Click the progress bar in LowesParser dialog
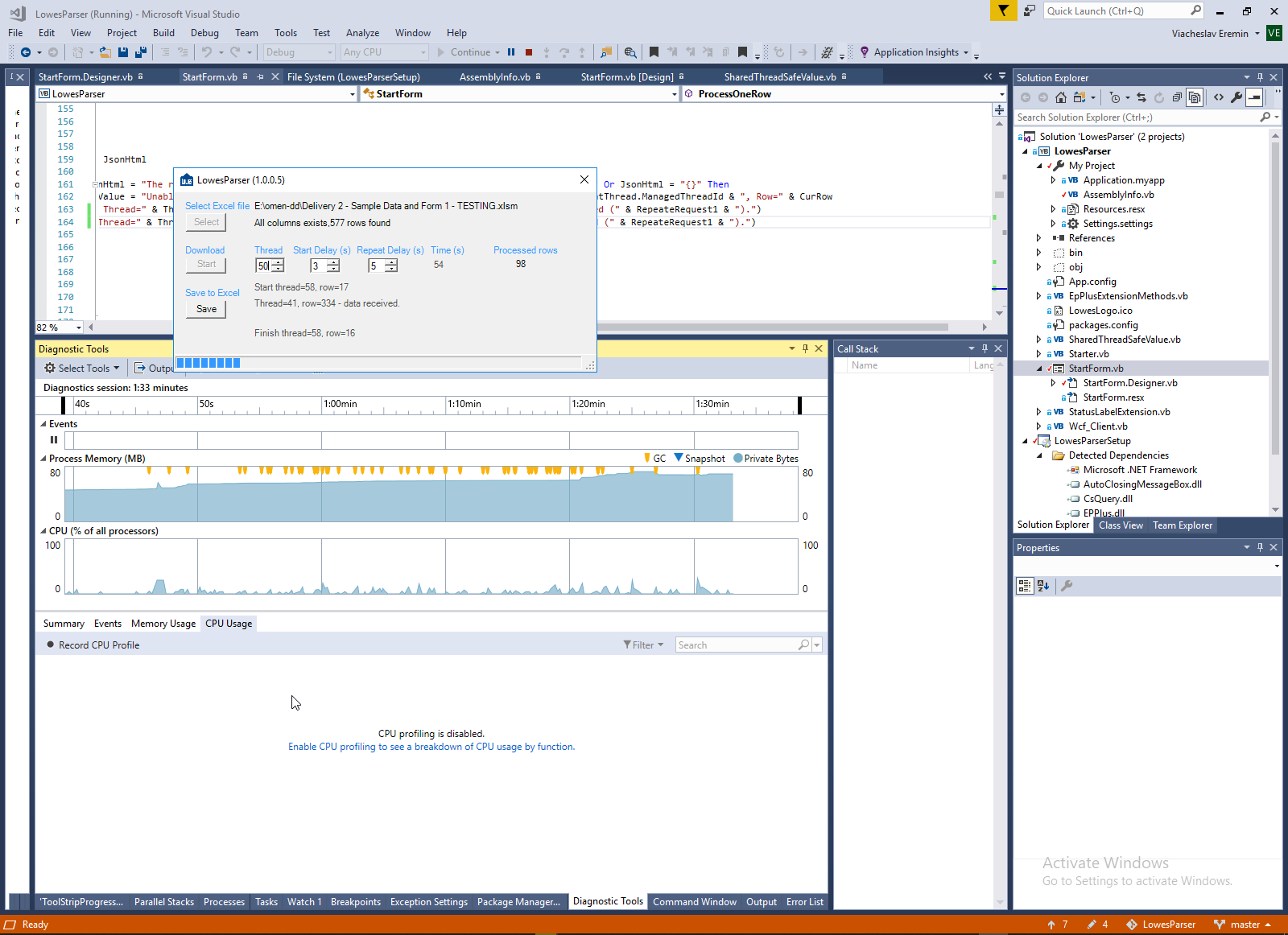 coord(378,363)
